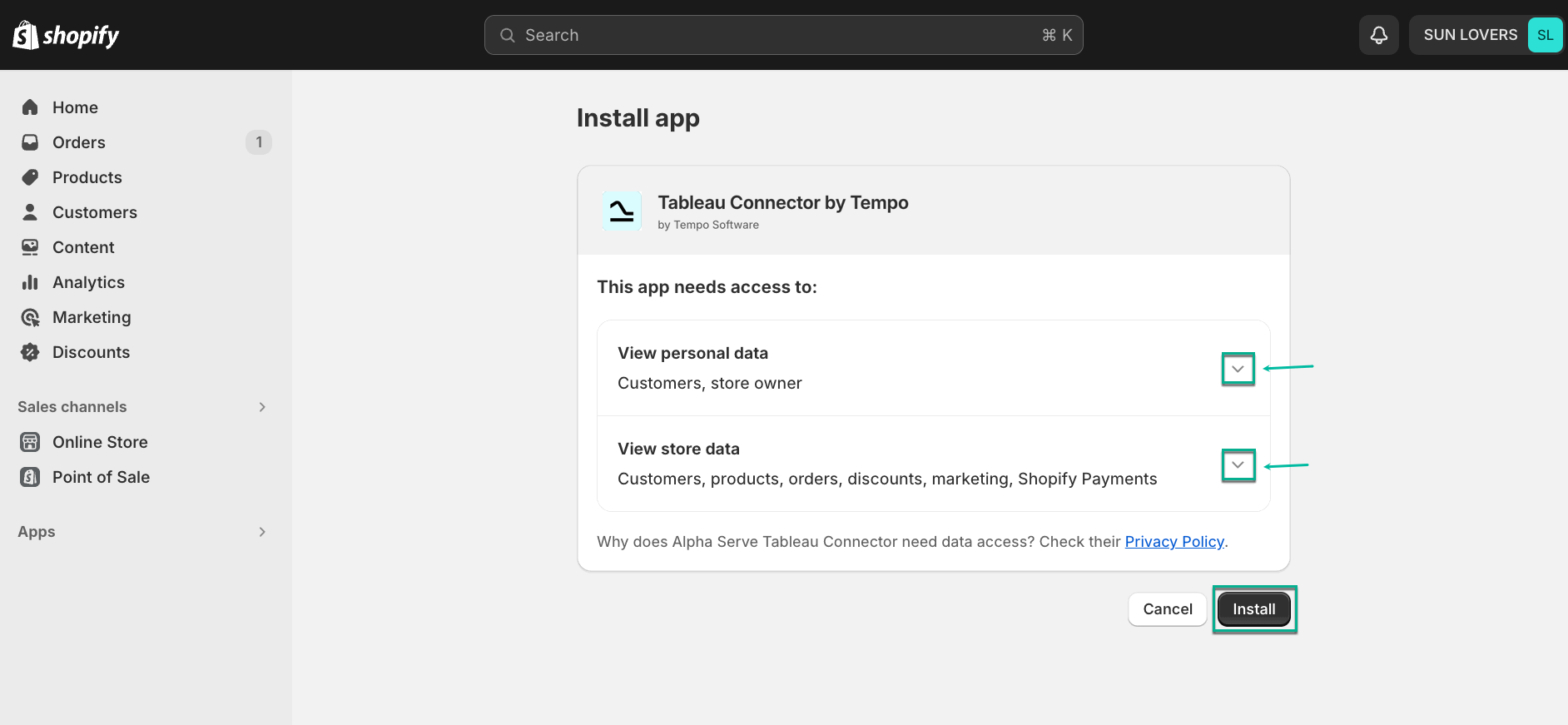Viewport: 1568px width, 725px height.
Task: Open the Privacy Policy link
Action: click(x=1174, y=541)
